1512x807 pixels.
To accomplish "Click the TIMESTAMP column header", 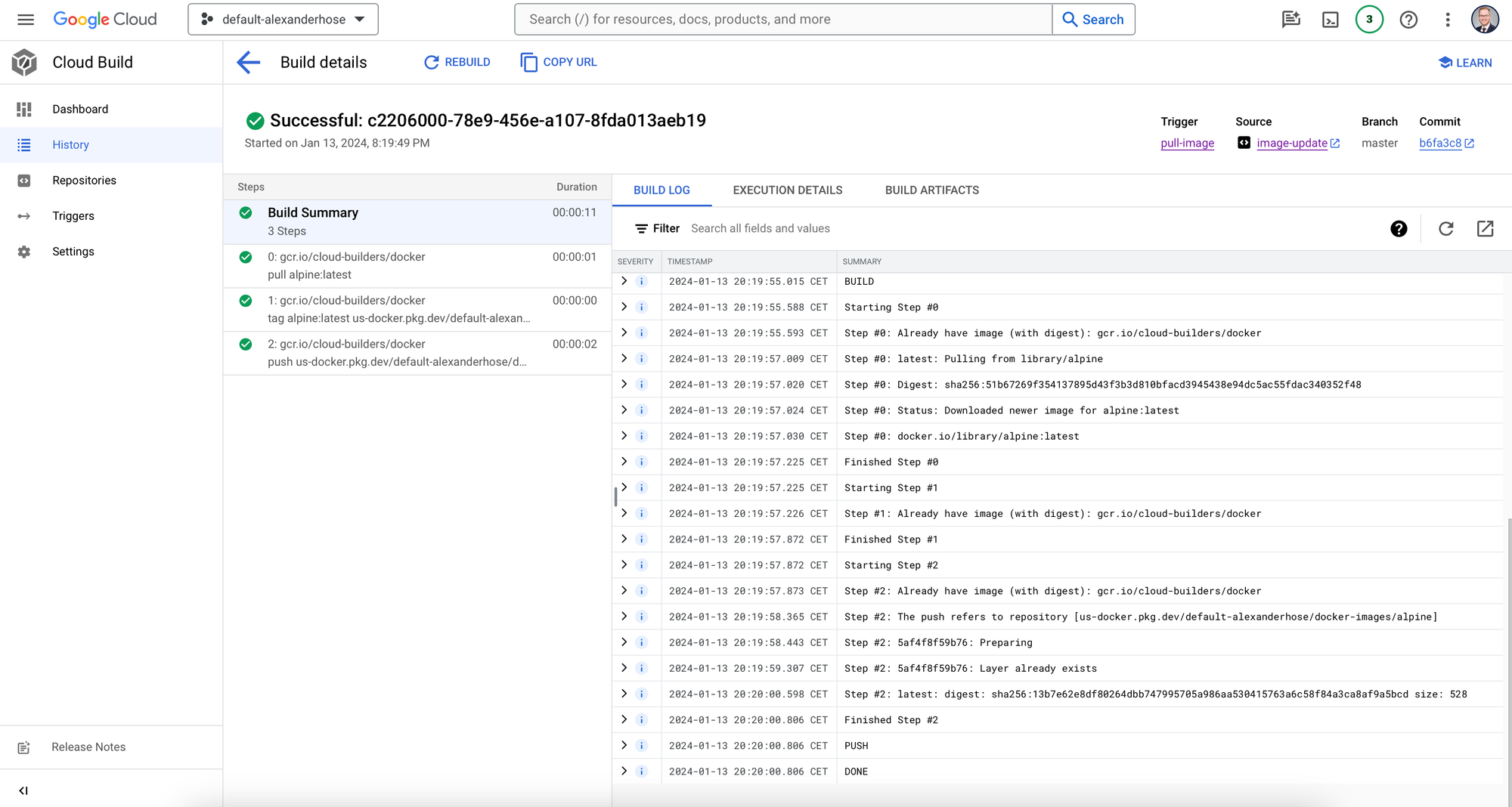I will (x=689, y=261).
